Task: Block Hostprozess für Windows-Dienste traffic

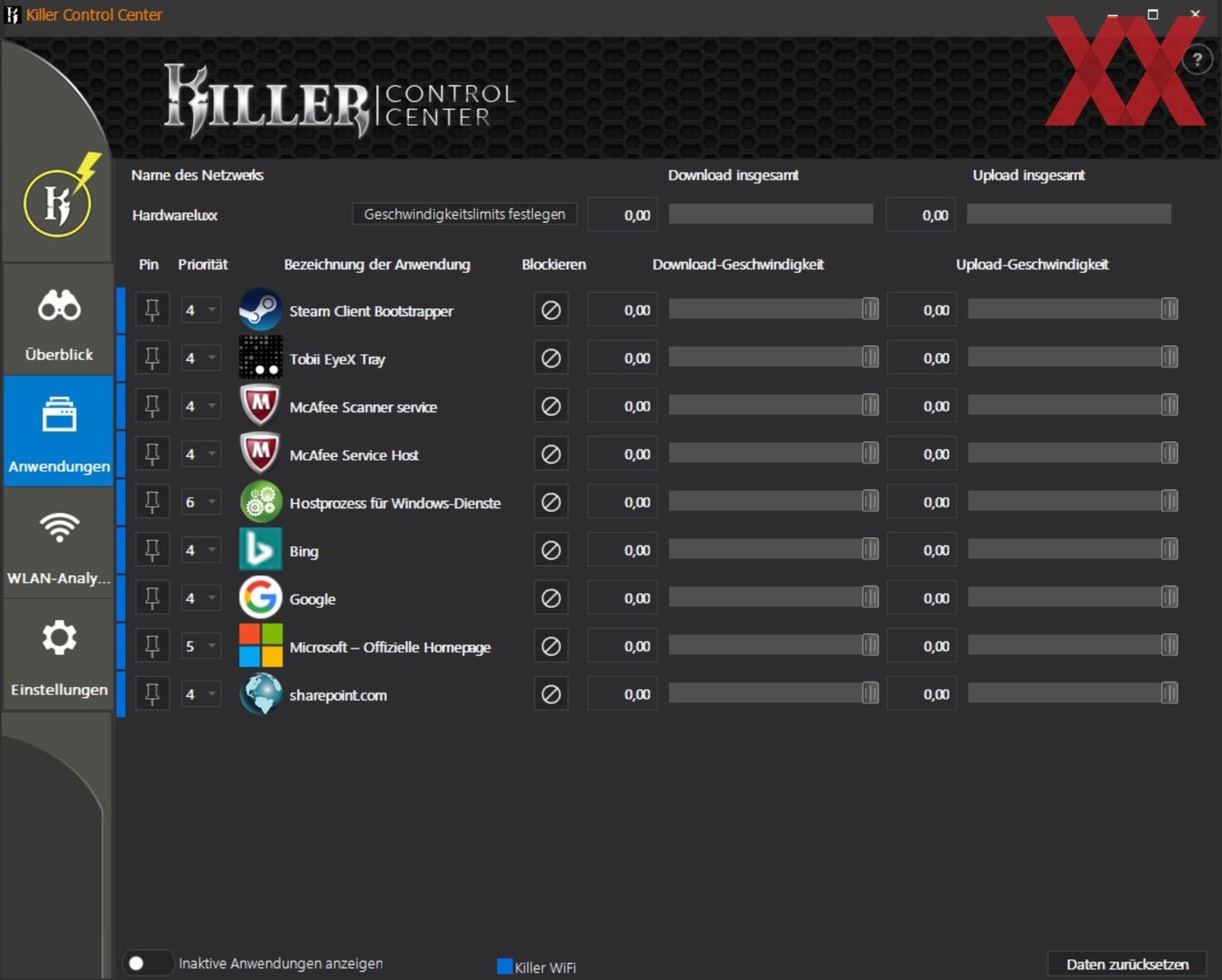Action: 551,502
